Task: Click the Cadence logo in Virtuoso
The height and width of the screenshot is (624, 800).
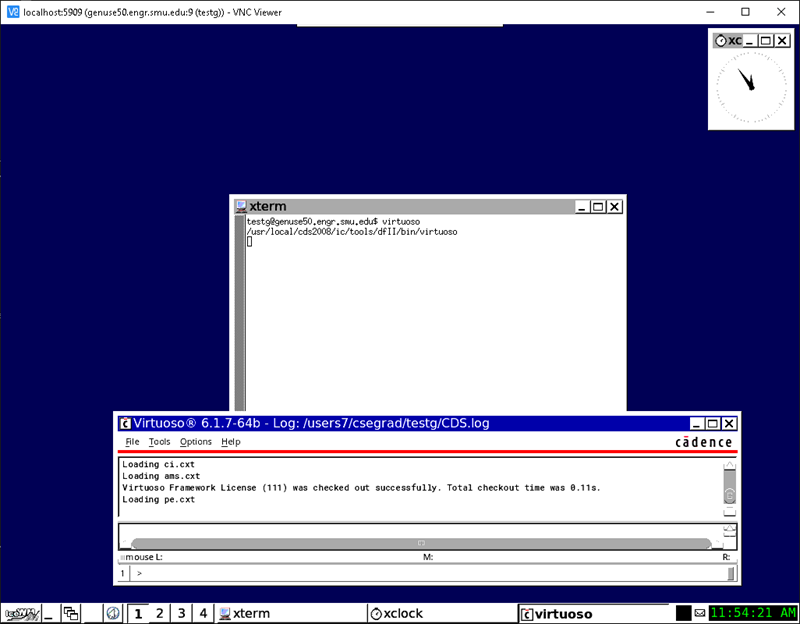Action: (703, 442)
